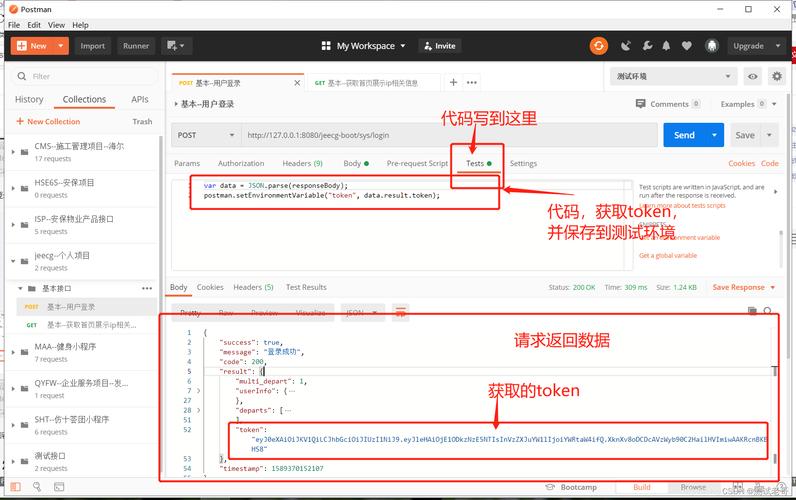The width and height of the screenshot is (796, 500).
Task: Switch to the Pre-request Script tab
Action: point(417,163)
